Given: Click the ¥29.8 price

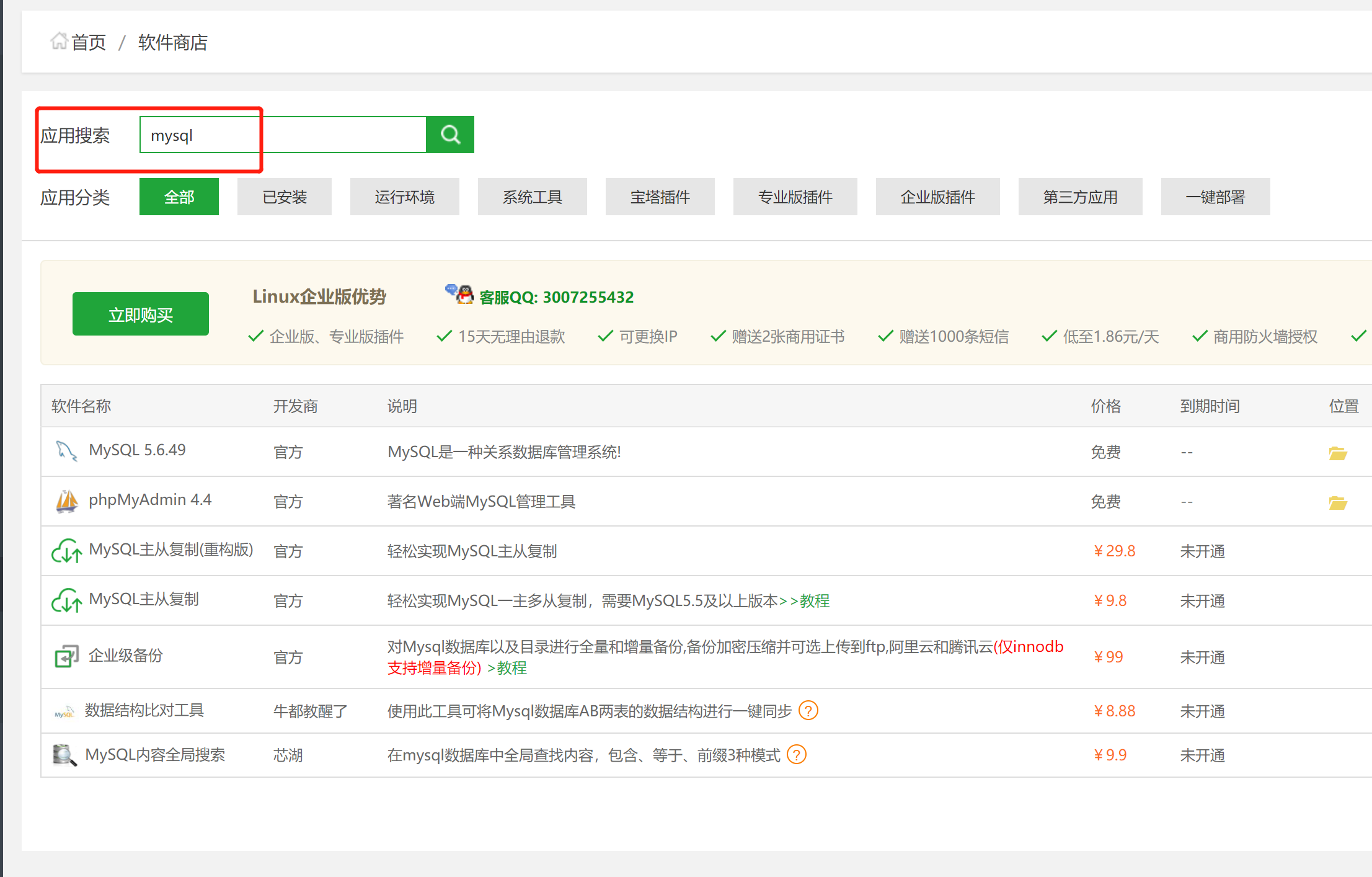Looking at the screenshot, I should pos(1114,551).
